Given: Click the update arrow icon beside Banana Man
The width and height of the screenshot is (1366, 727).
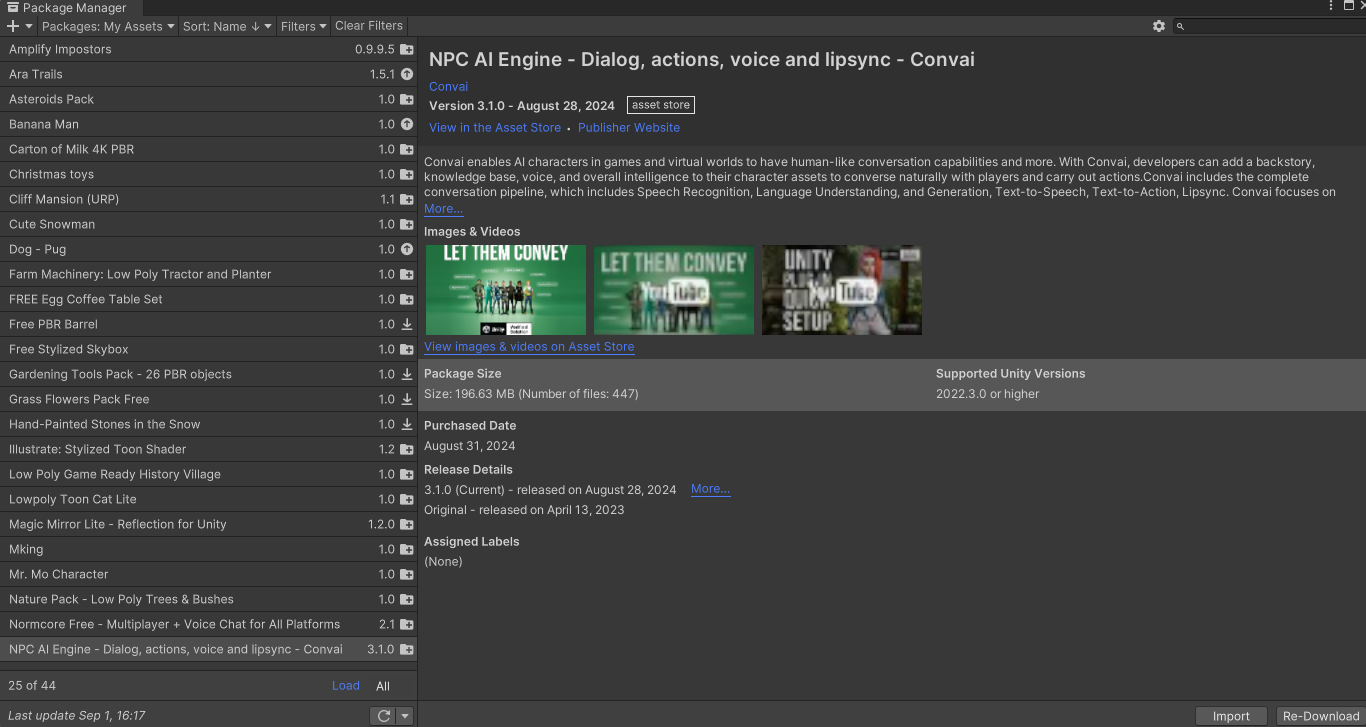Looking at the screenshot, I should (407, 124).
